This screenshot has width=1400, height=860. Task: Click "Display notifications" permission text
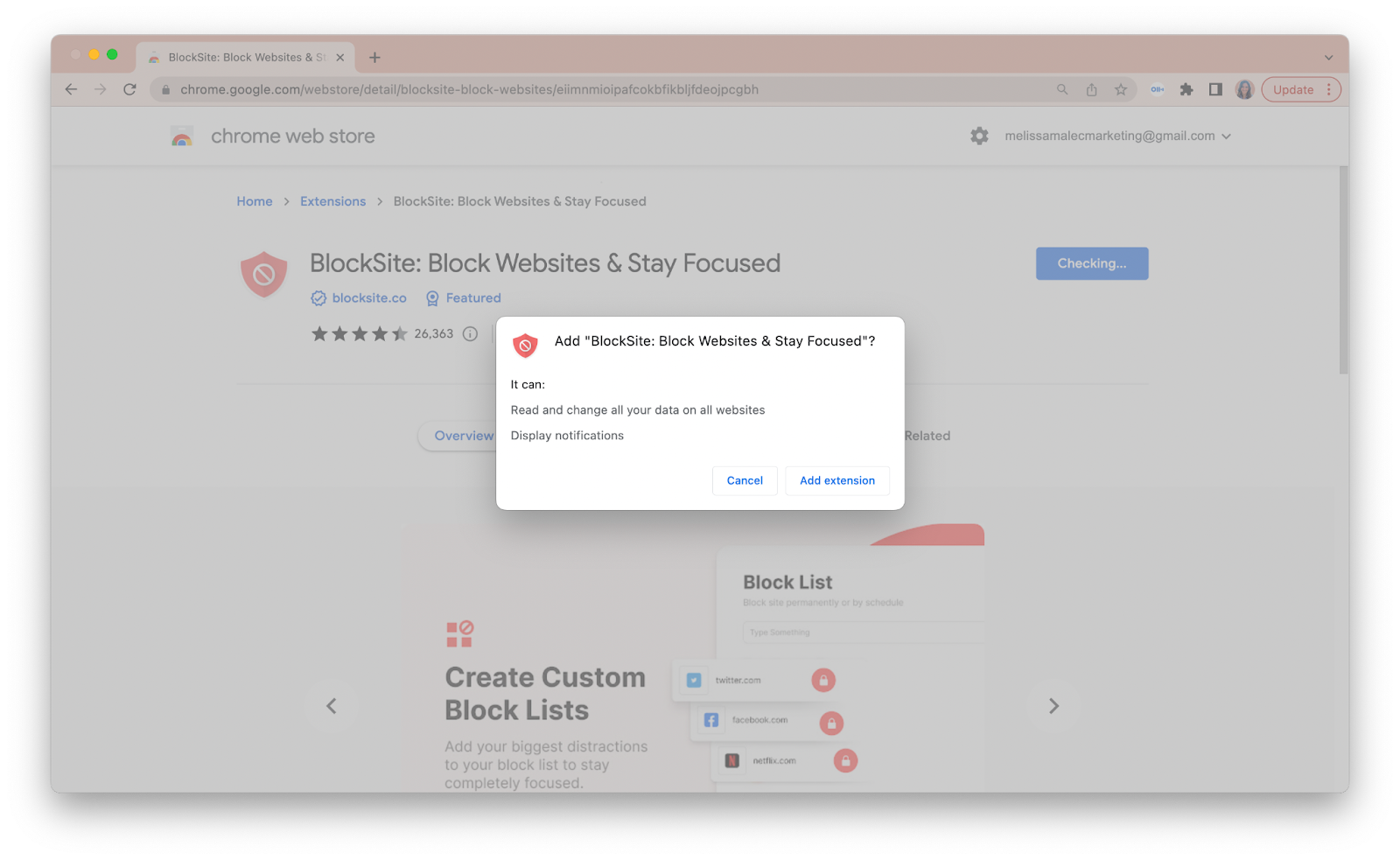567,436
